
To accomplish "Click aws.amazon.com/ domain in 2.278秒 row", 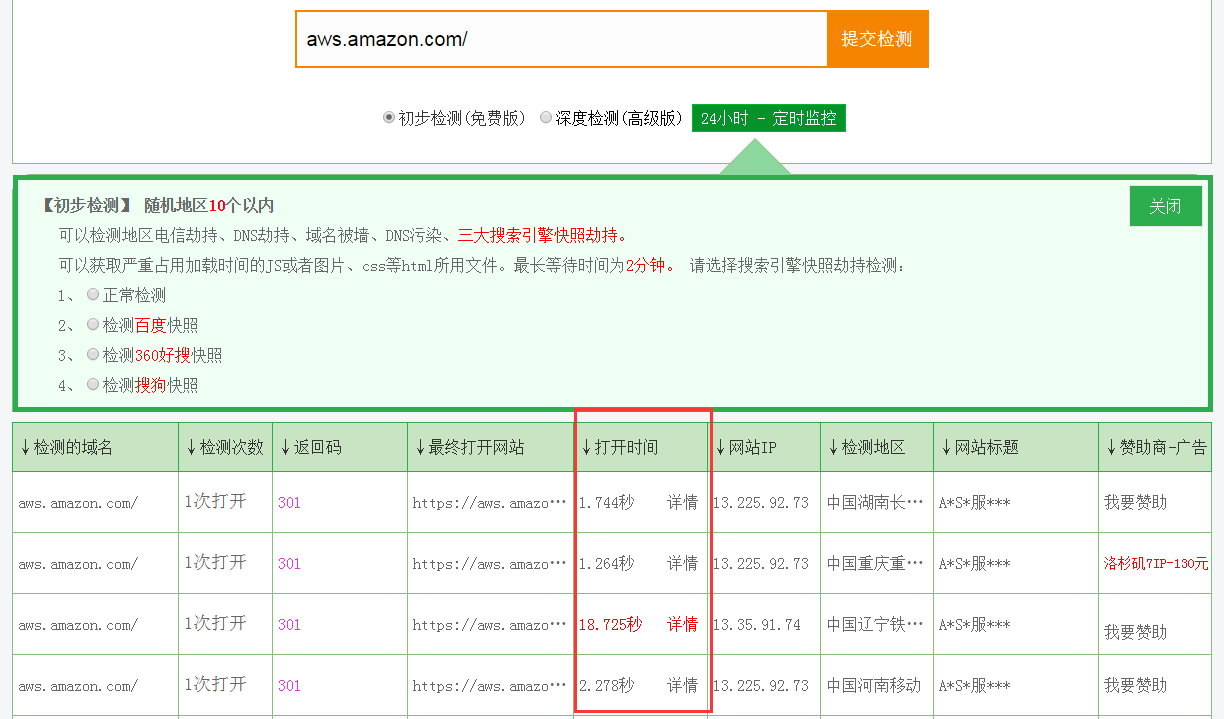I will tap(78, 686).
